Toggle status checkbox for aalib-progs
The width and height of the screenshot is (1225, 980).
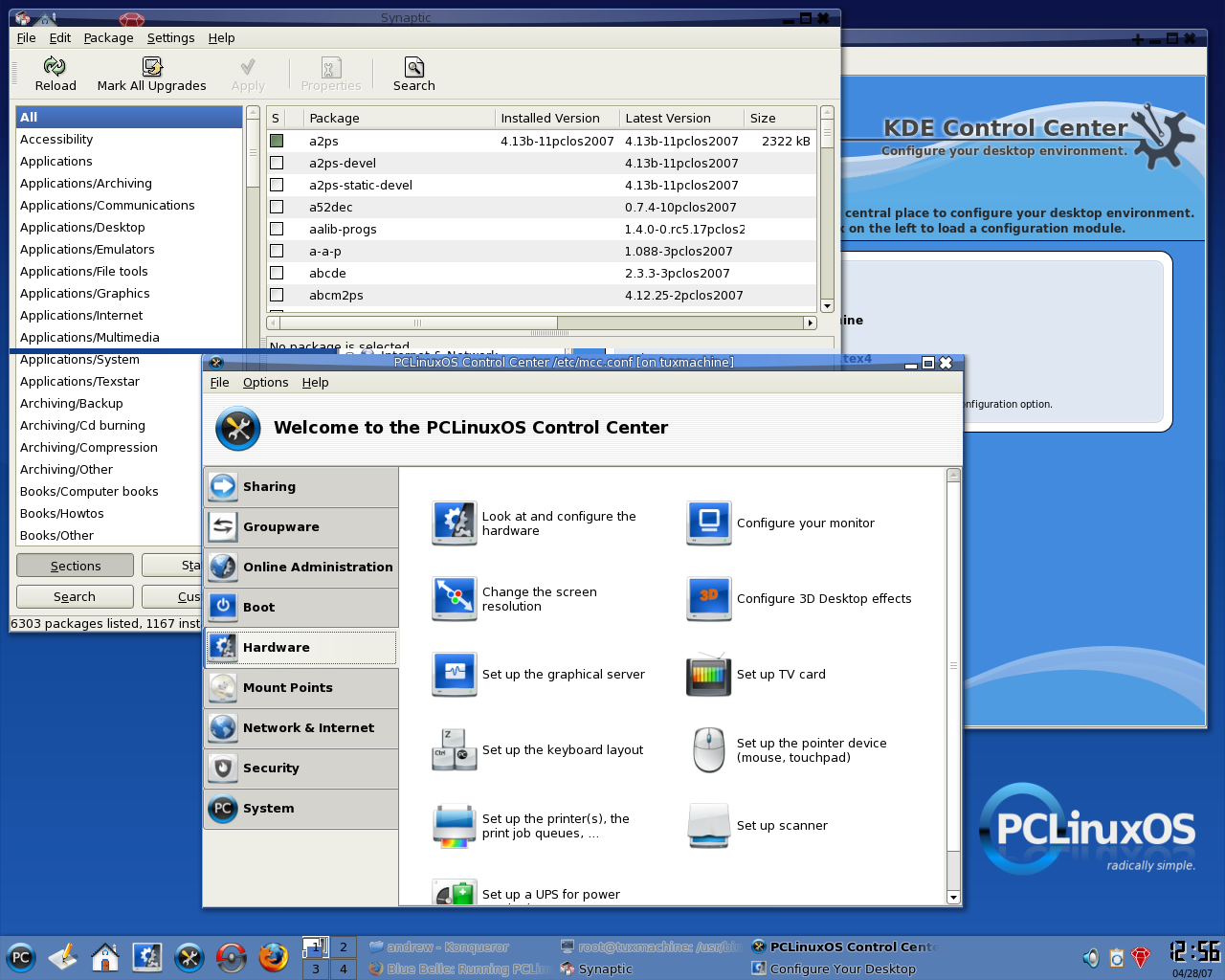[277, 229]
